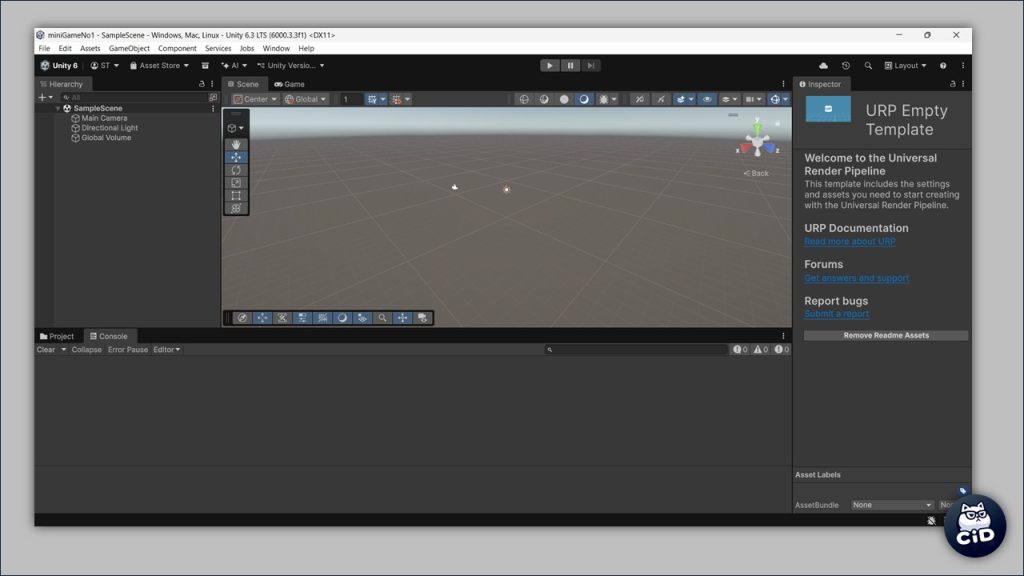
Task: Select the Rect transform tool
Action: 236,196
